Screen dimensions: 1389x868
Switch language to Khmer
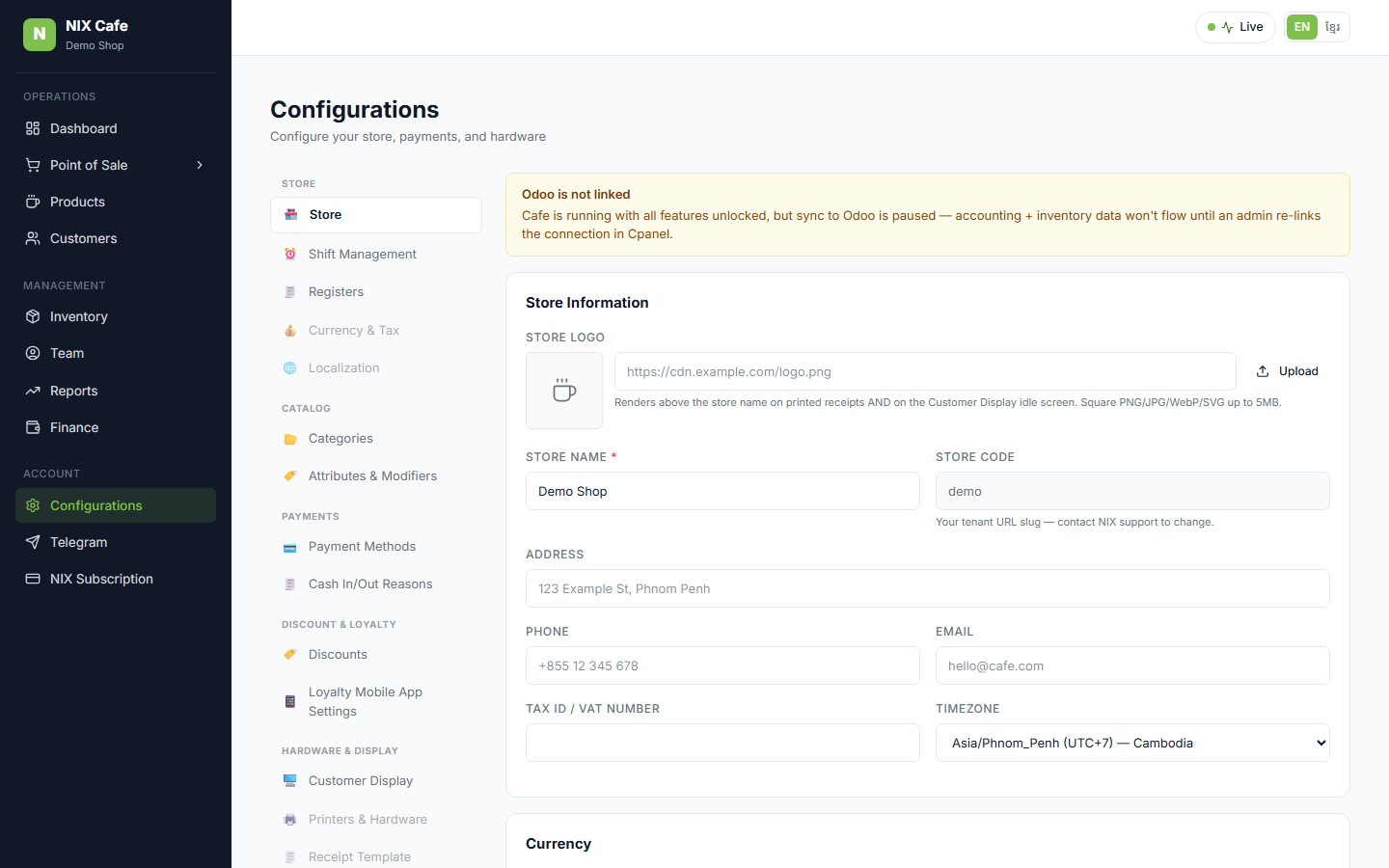point(1332,27)
